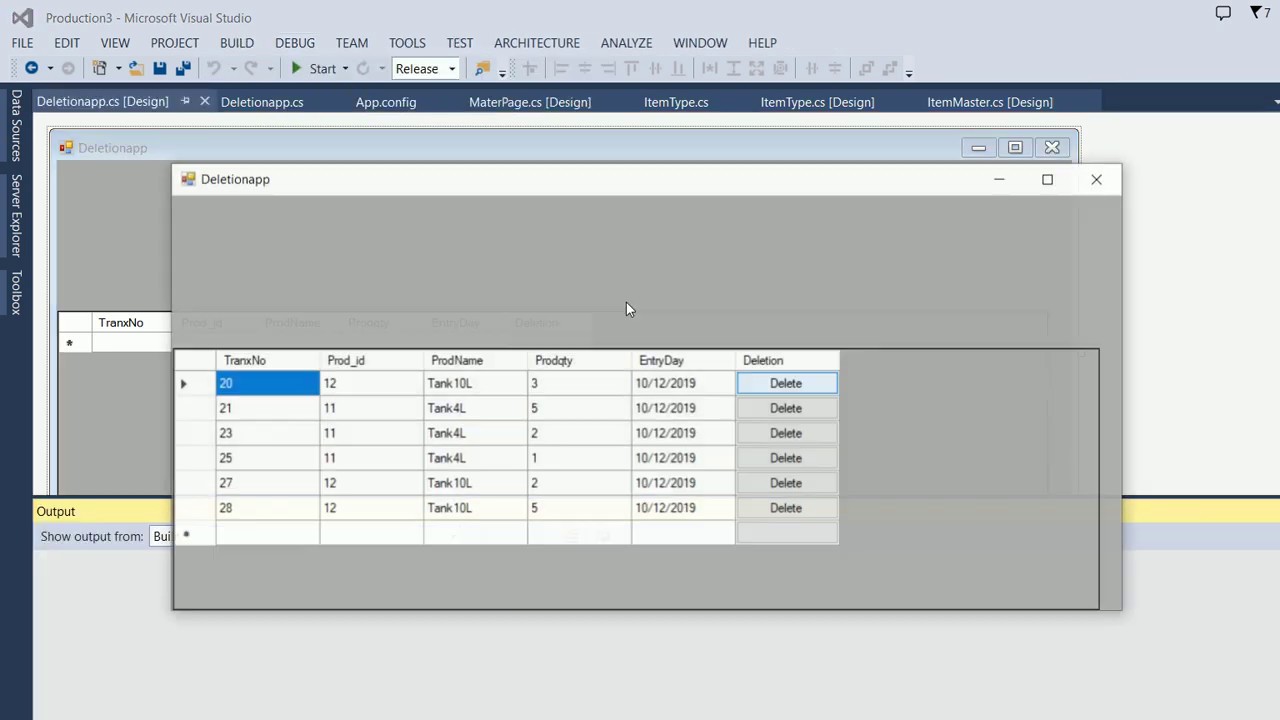The width and height of the screenshot is (1280, 720).
Task: Open the TEAM menu
Action: [x=352, y=43]
